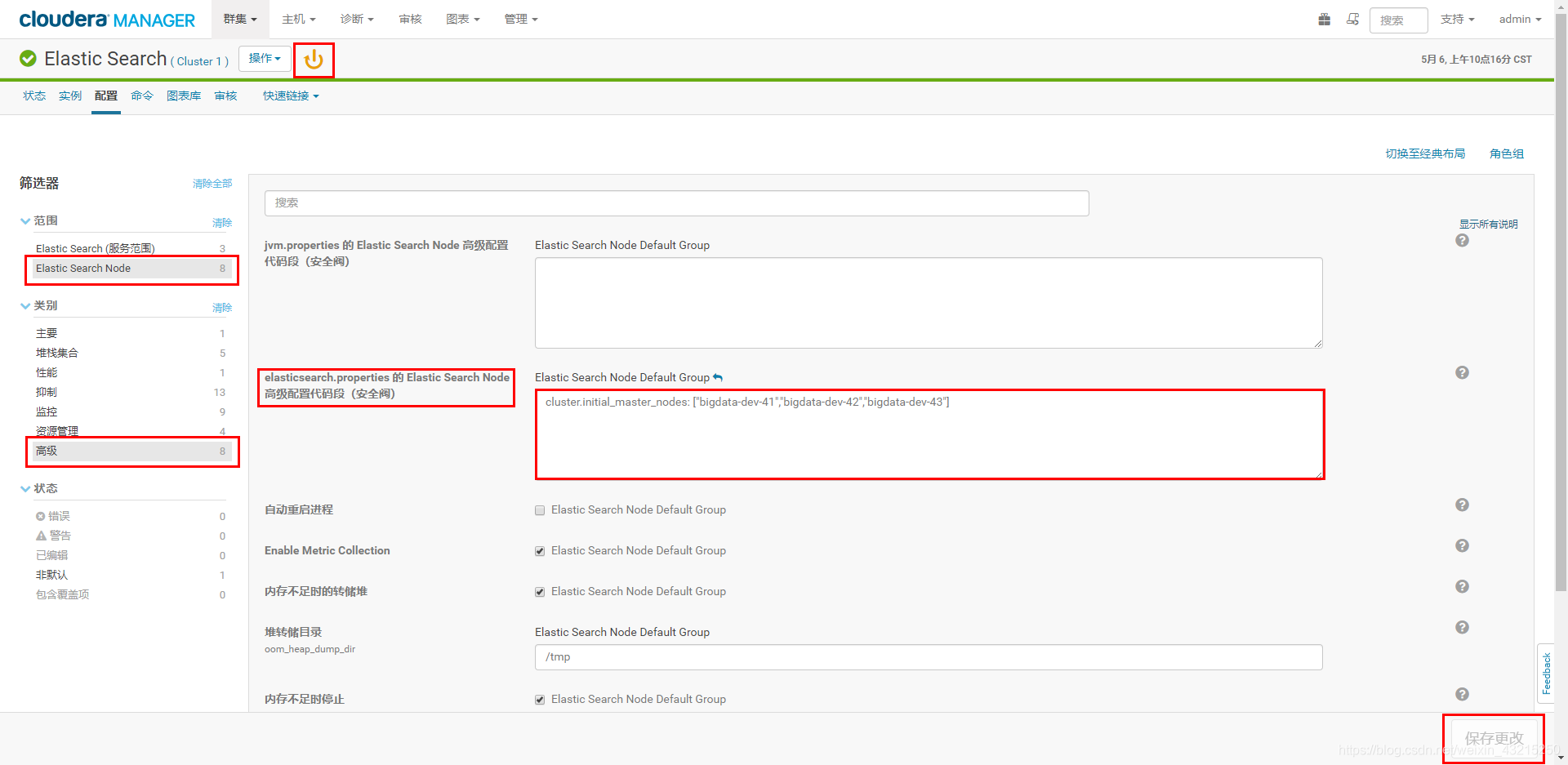1568x765 pixels.
Task: Show help for 堆转储目录 setting
Action: click(x=1462, y=627)
